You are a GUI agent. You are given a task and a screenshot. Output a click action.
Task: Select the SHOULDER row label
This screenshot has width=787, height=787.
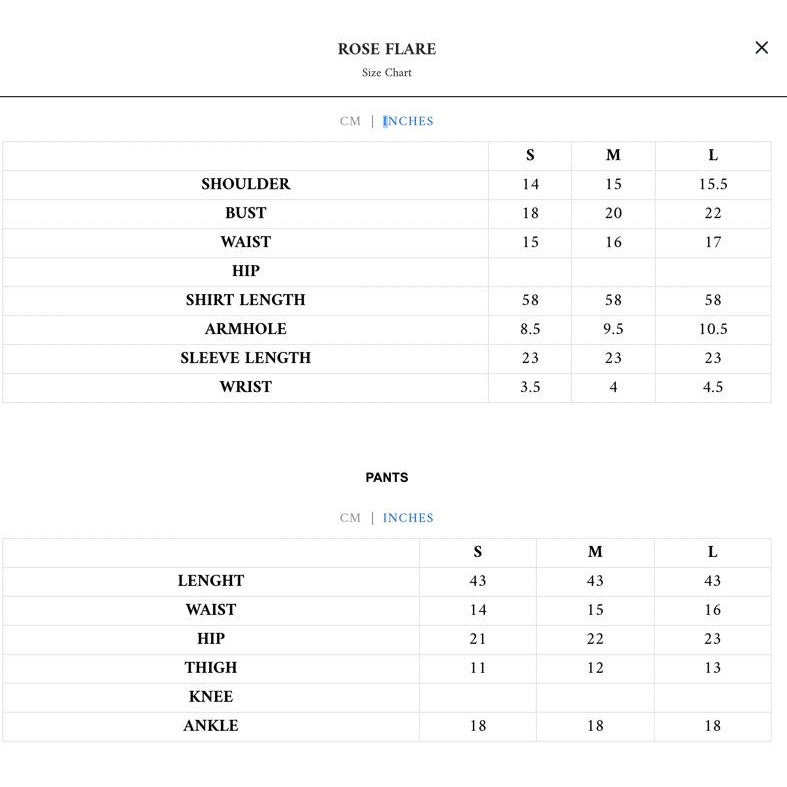(245, 184)
